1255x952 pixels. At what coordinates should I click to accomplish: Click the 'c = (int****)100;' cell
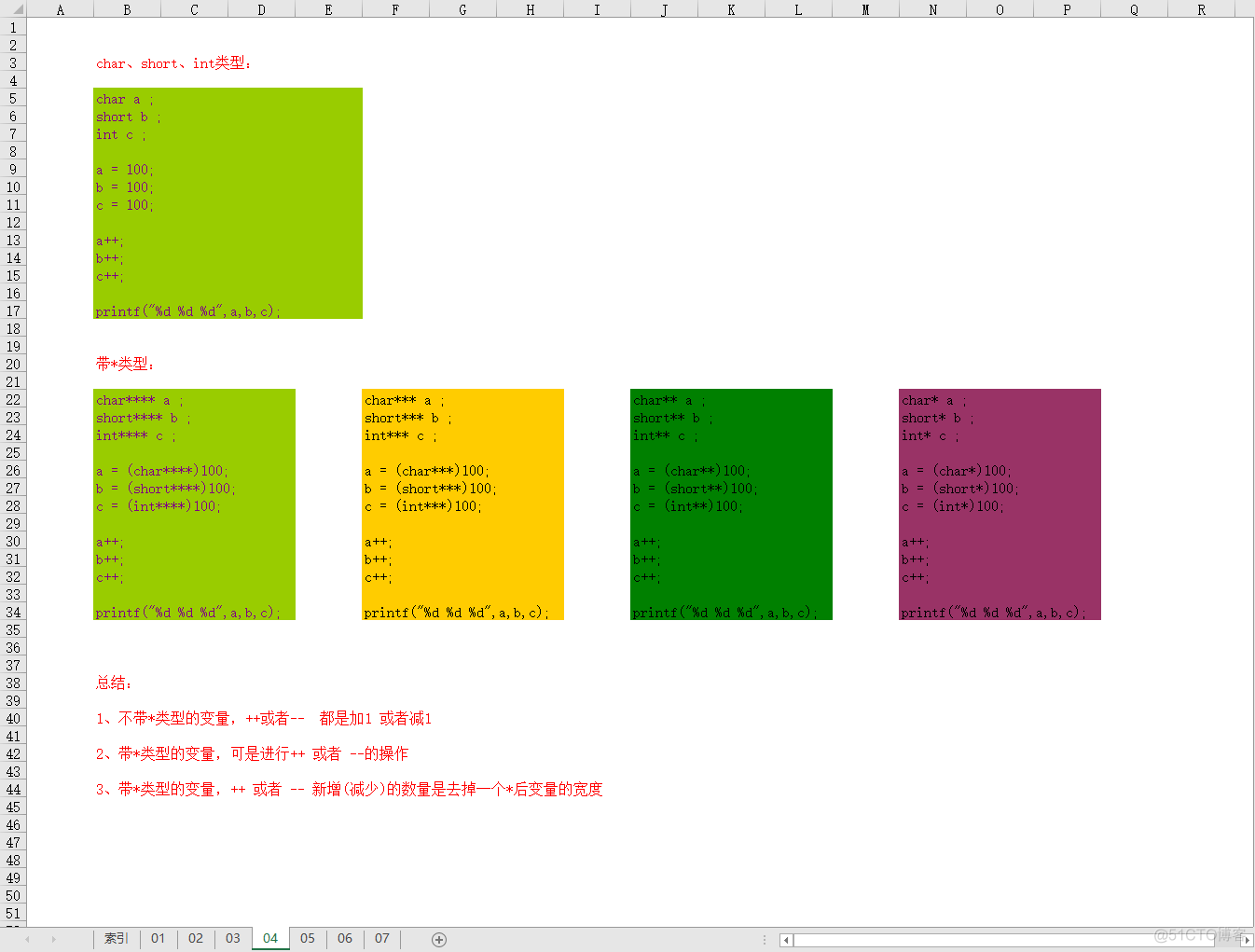click(159, 506)
